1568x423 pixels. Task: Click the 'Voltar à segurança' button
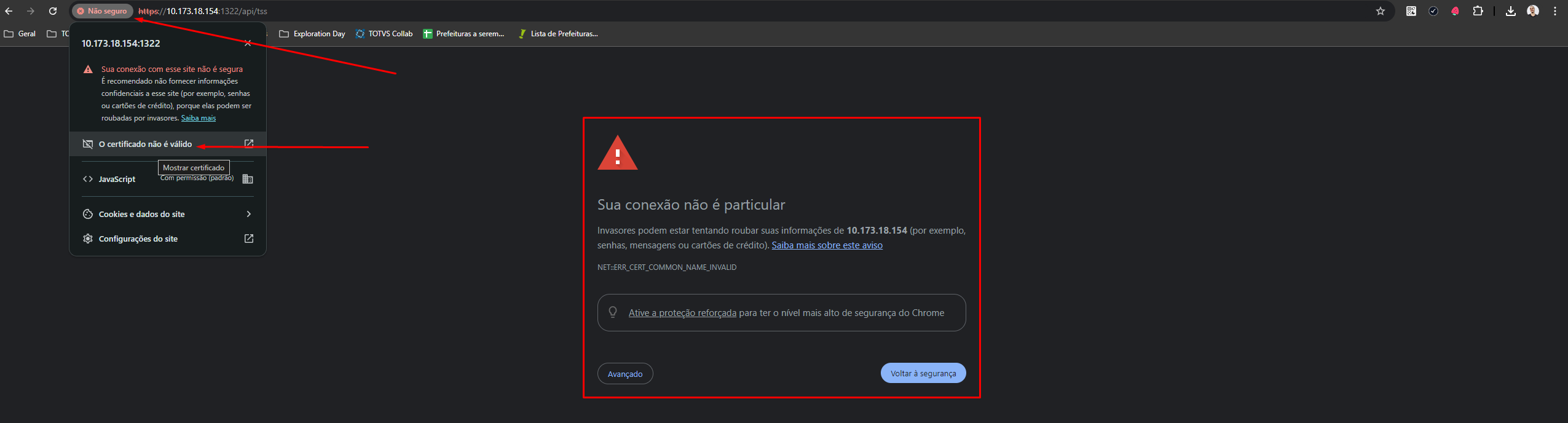click(x=923, y=373)
